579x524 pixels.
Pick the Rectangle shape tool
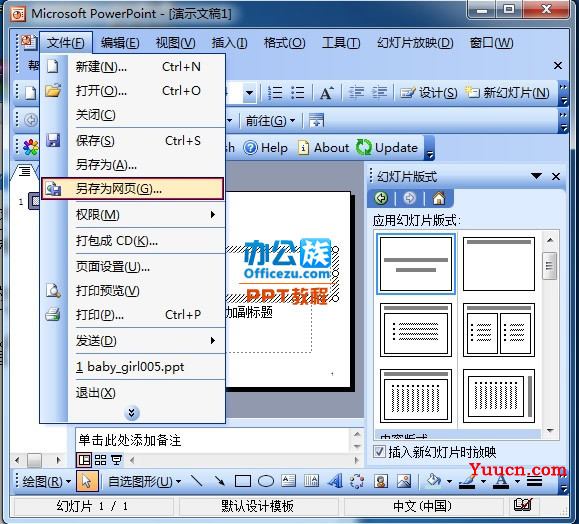click(242, 481)
